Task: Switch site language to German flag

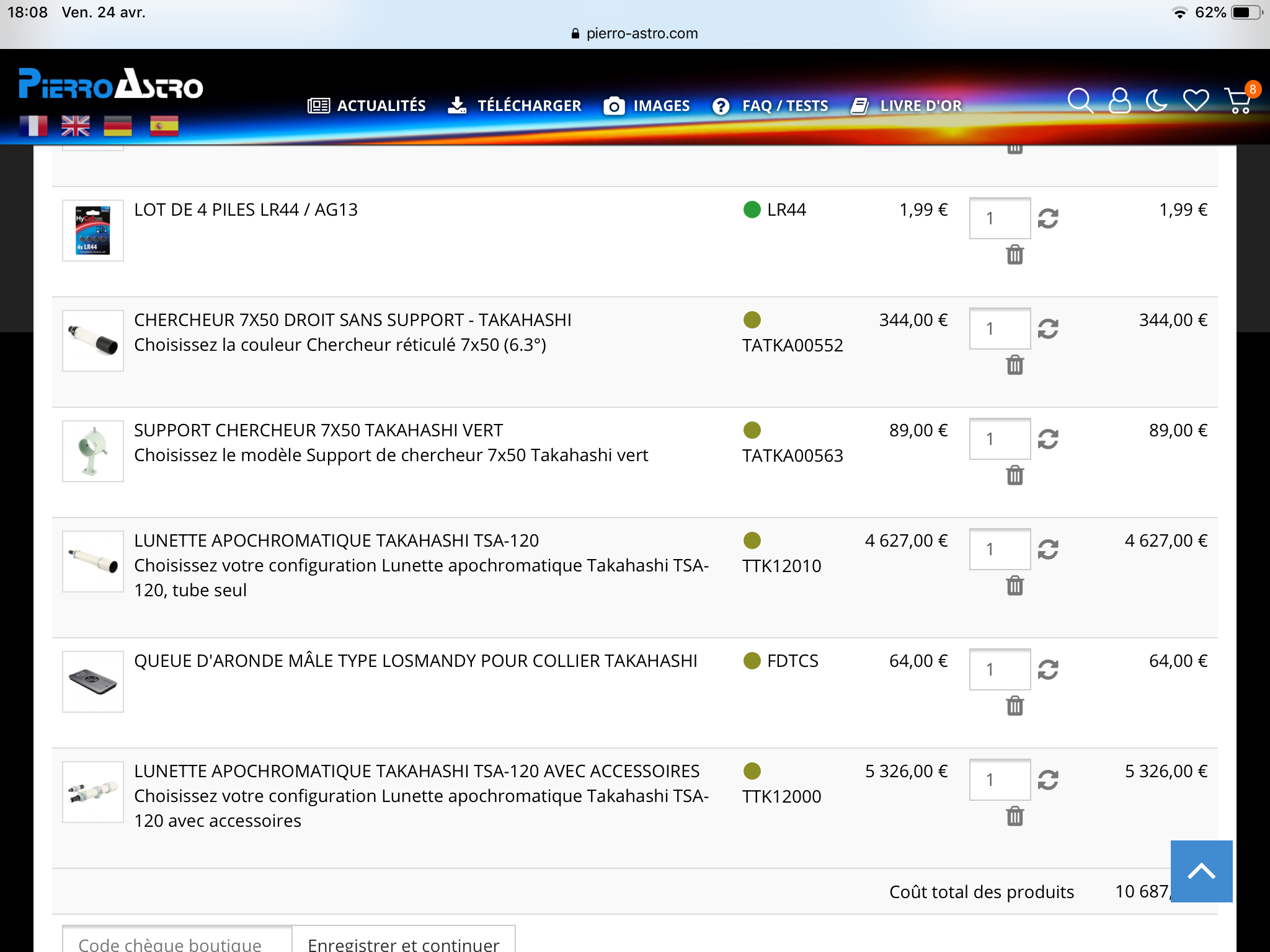Action: pos(118,126)
